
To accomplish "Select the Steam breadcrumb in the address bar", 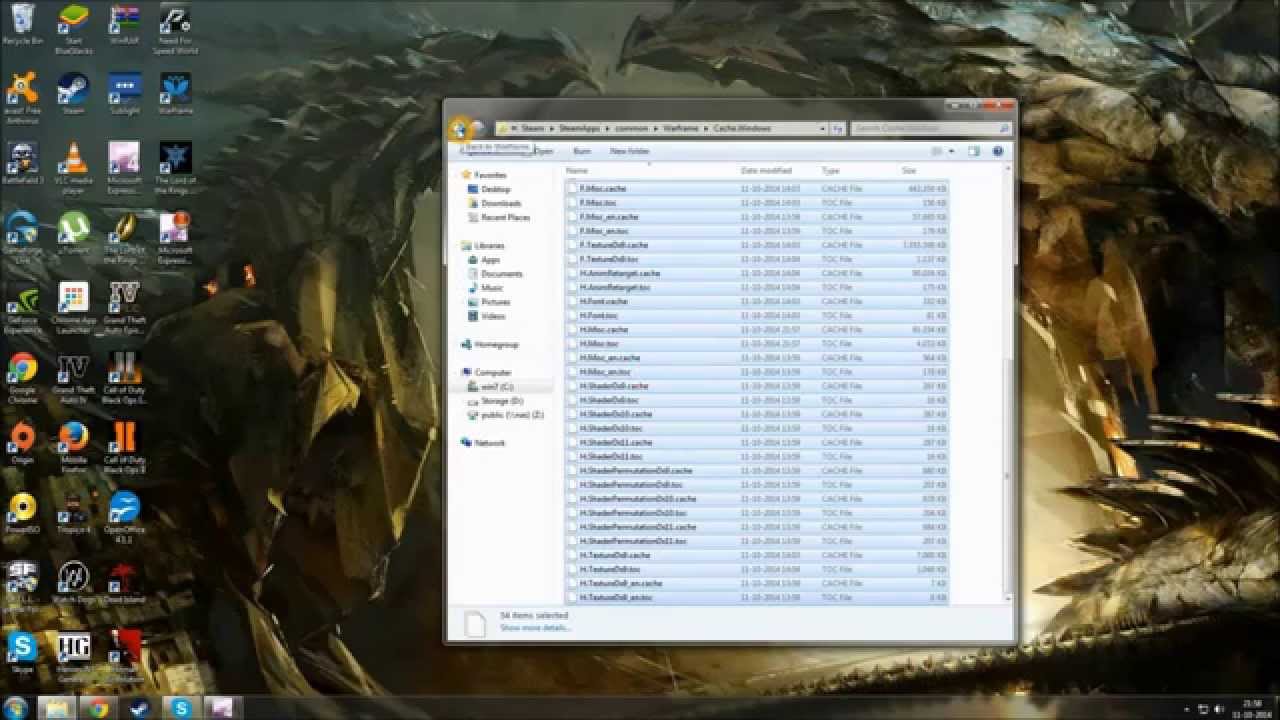I will [x=532, y=129].
